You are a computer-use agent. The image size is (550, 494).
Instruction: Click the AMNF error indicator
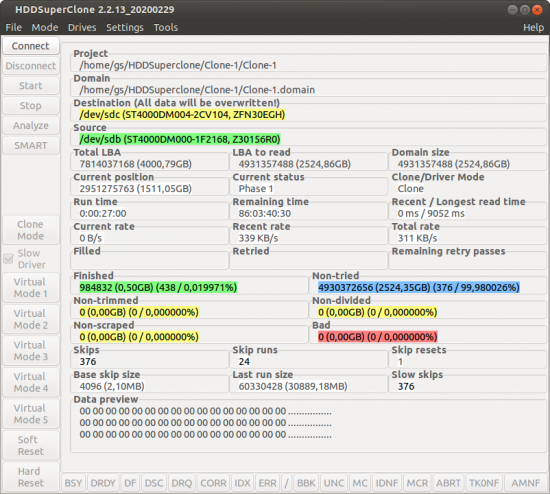pyautogui.click(x=525, y=483)
